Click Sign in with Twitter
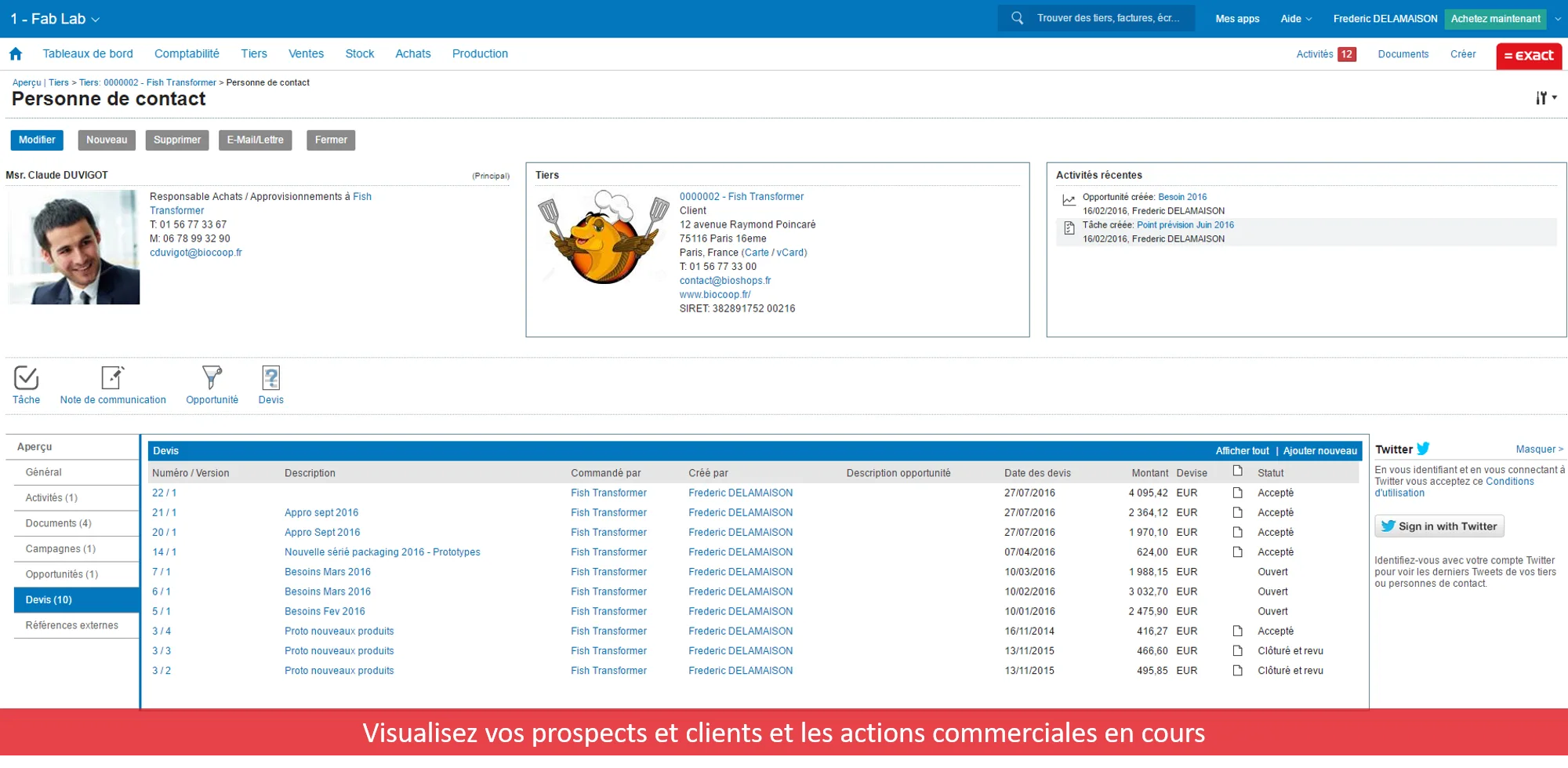 pyautogui.click(x=1439, y=527)
